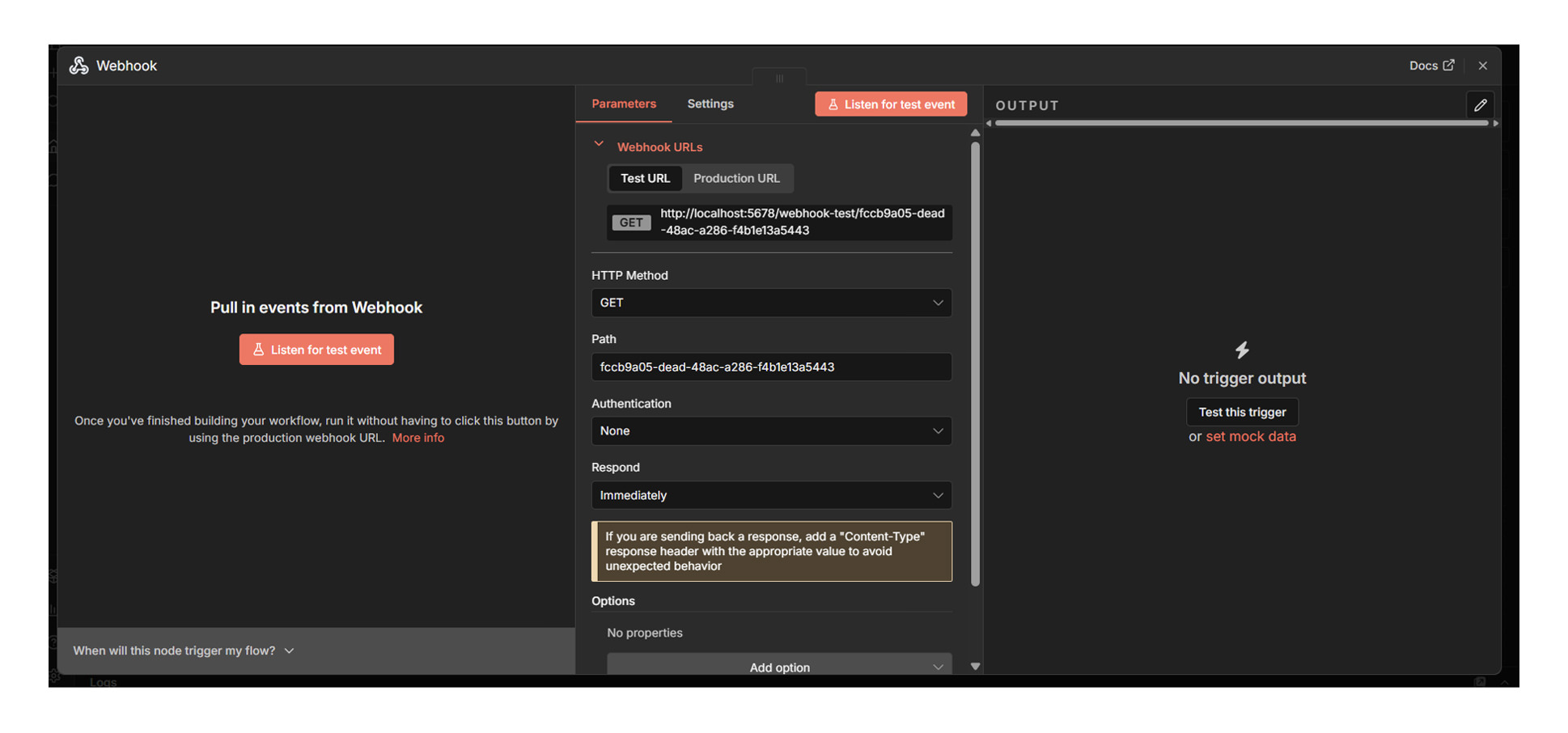The width and height of the screenshot is (1568, 733).
Task: Click the parameters panel vertical scrollbar
Action: (x=975, y=364)
